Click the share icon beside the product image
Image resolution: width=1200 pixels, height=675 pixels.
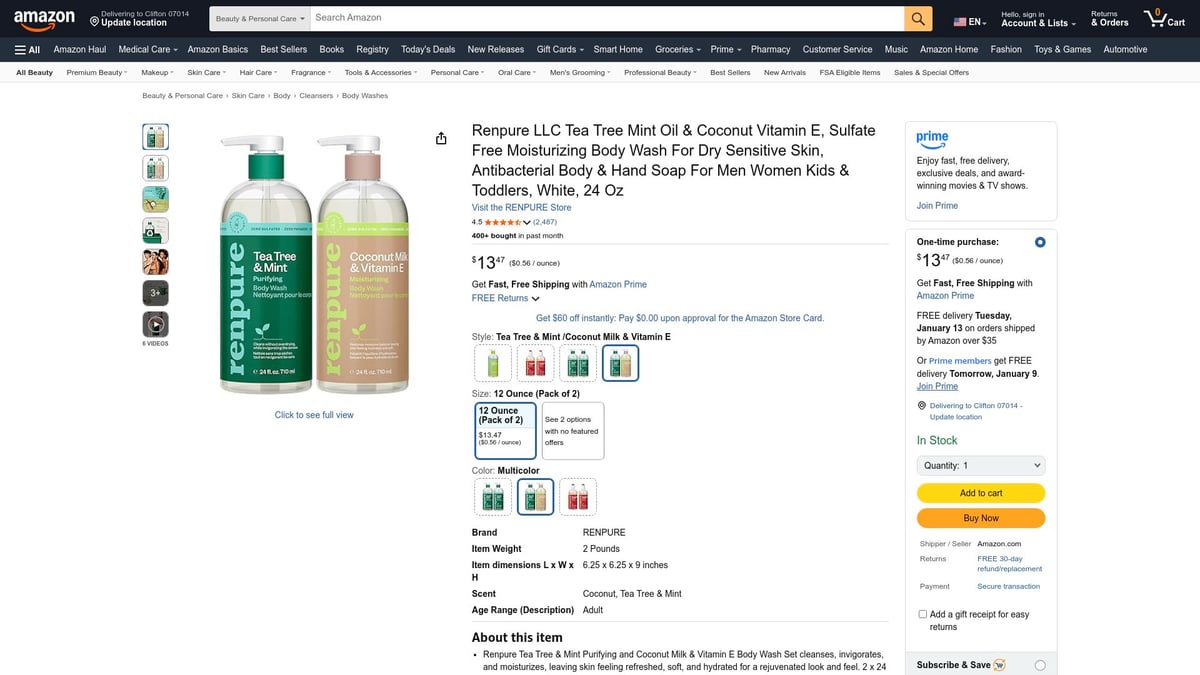click(441, 138)
